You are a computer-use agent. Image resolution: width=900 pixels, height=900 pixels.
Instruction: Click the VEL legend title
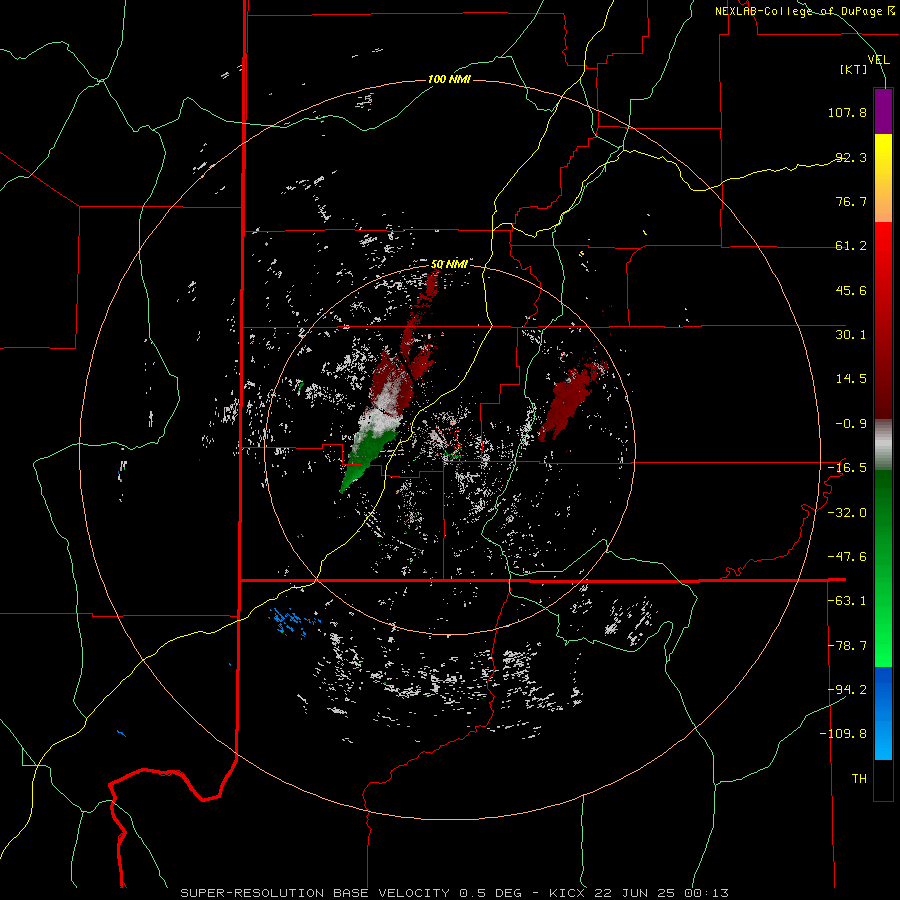click(878, 60)
